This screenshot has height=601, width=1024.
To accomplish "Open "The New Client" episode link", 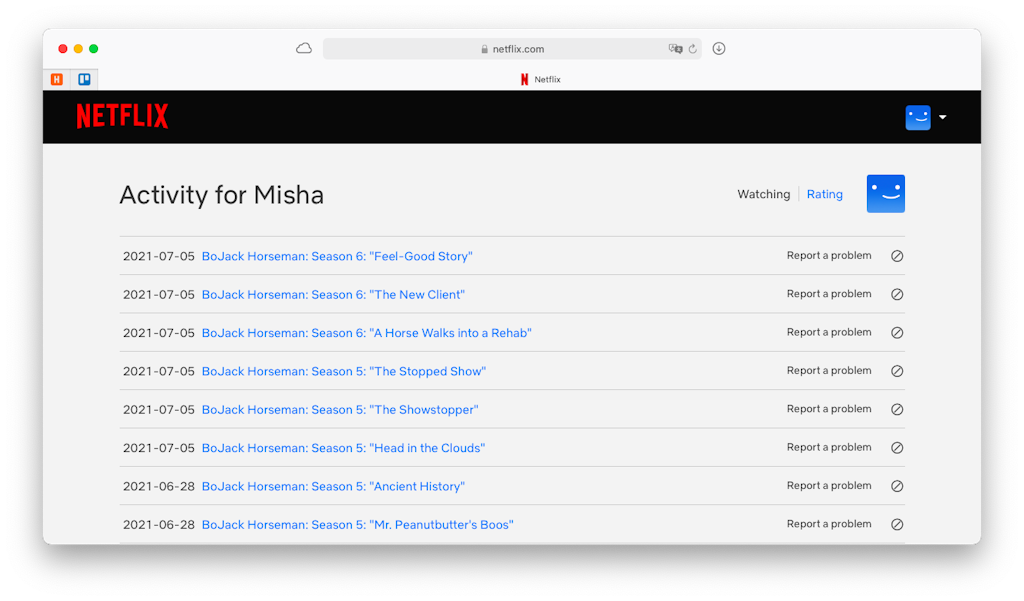I will pyautogui.click(x=333, y=294).
